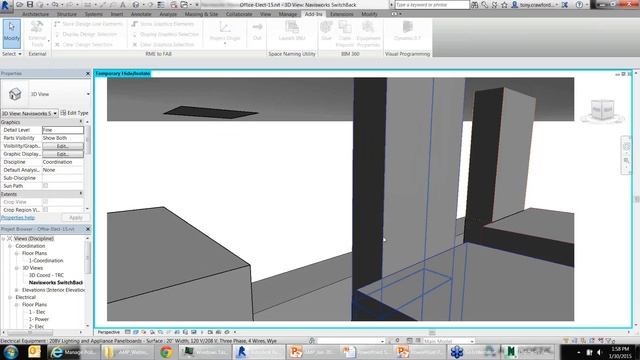The image size is (640, 360).
Task: Select '1 - Power' floor plan in Project Browser
Action: 38,319
